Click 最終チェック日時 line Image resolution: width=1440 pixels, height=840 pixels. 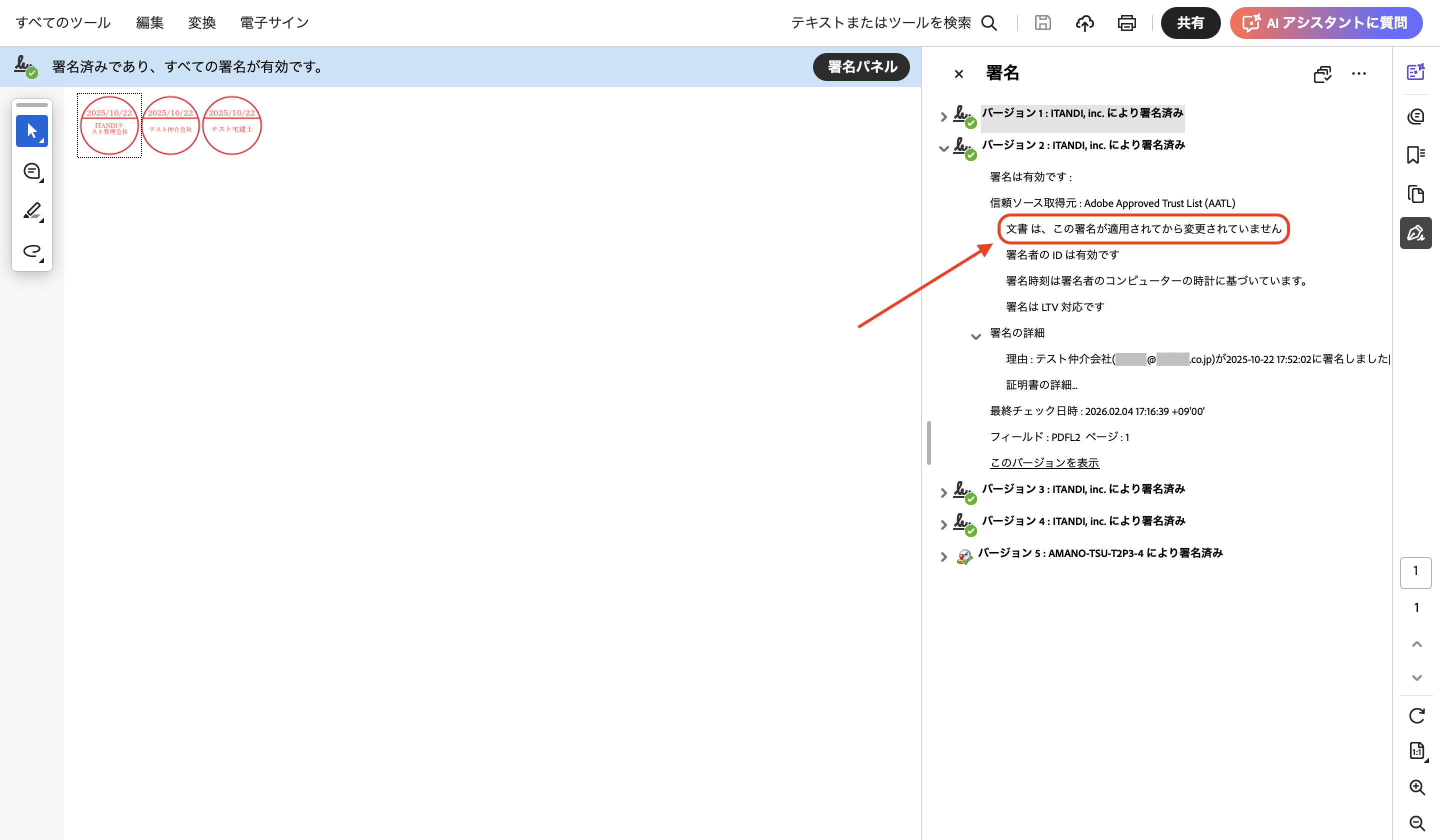(x=1097, y=411)
